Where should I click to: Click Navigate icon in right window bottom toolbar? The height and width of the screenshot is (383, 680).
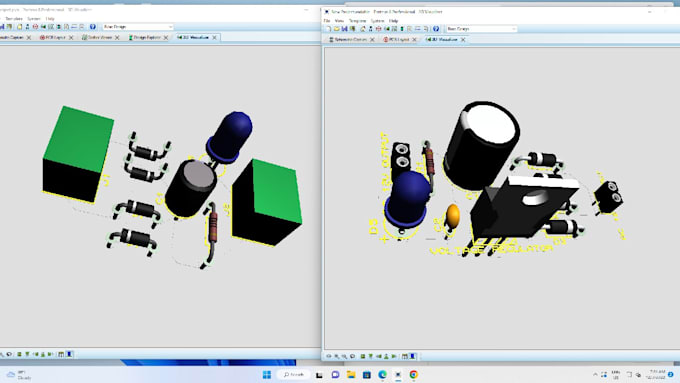coord(329,356)
